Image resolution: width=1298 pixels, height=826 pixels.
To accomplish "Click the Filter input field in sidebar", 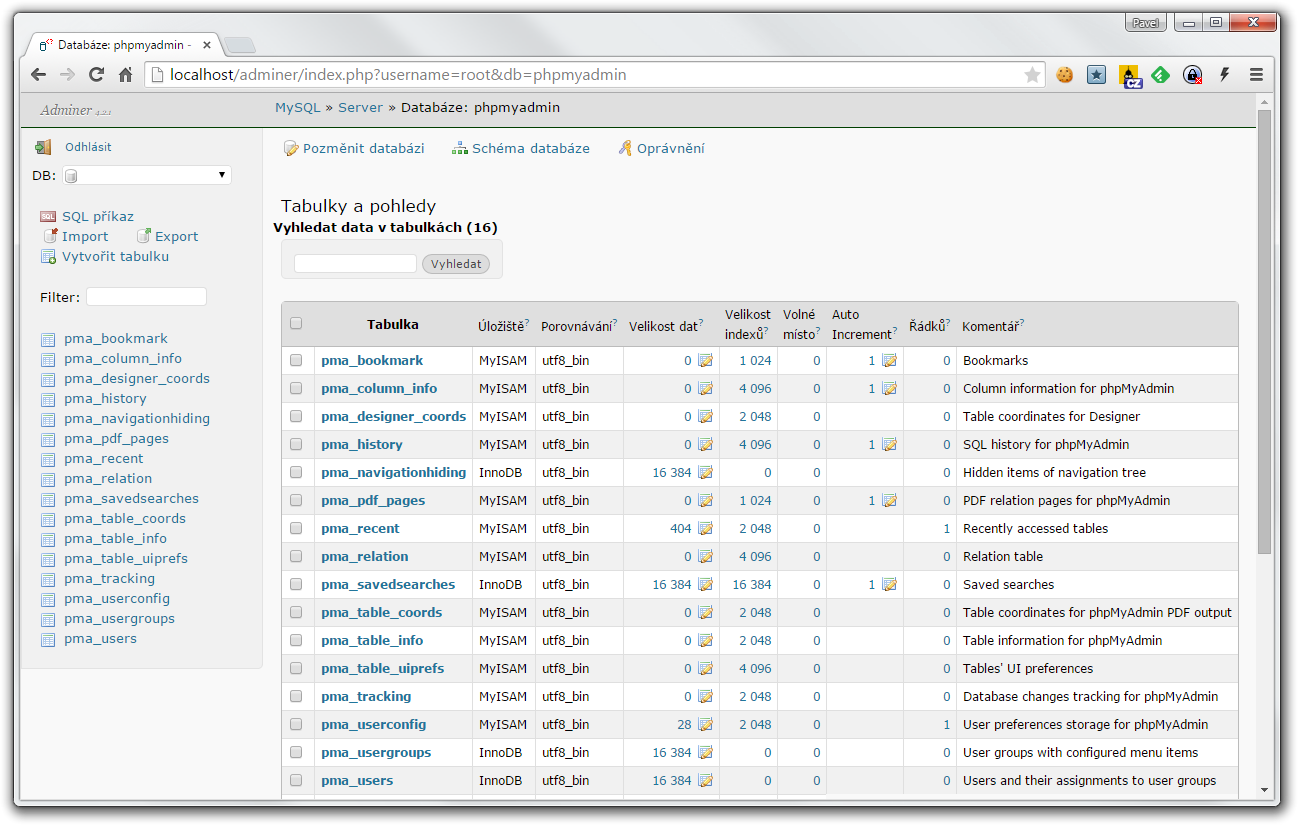I will pos(146,297).
